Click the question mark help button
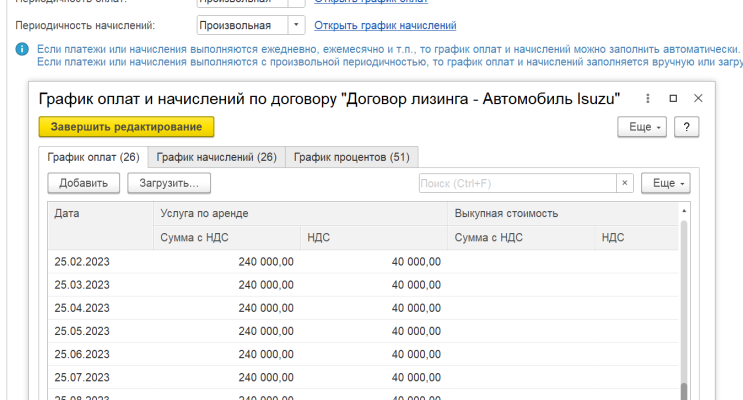The image size is (743, 400). tap(686, 128)
